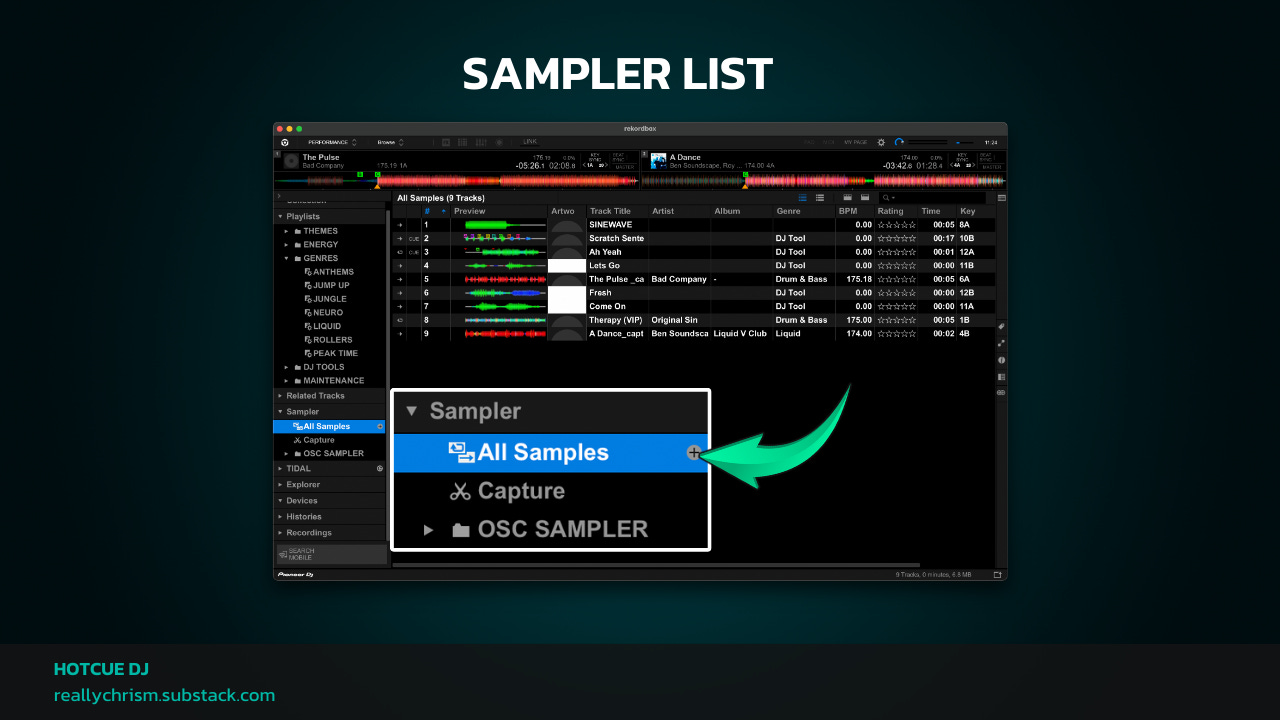Click the bottom-right window icon in status bar
Image resolution: width=1280 pixels, height=720 pixels.
pyautogui.click(x=997, y=575)
